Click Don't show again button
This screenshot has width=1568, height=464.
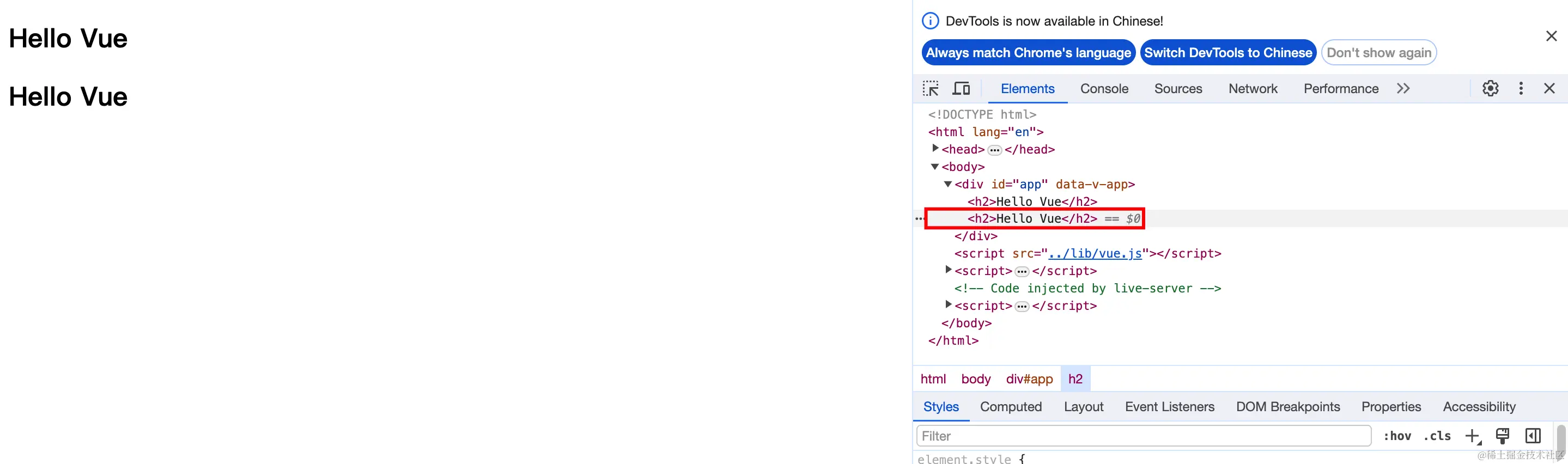point(1379,53)
